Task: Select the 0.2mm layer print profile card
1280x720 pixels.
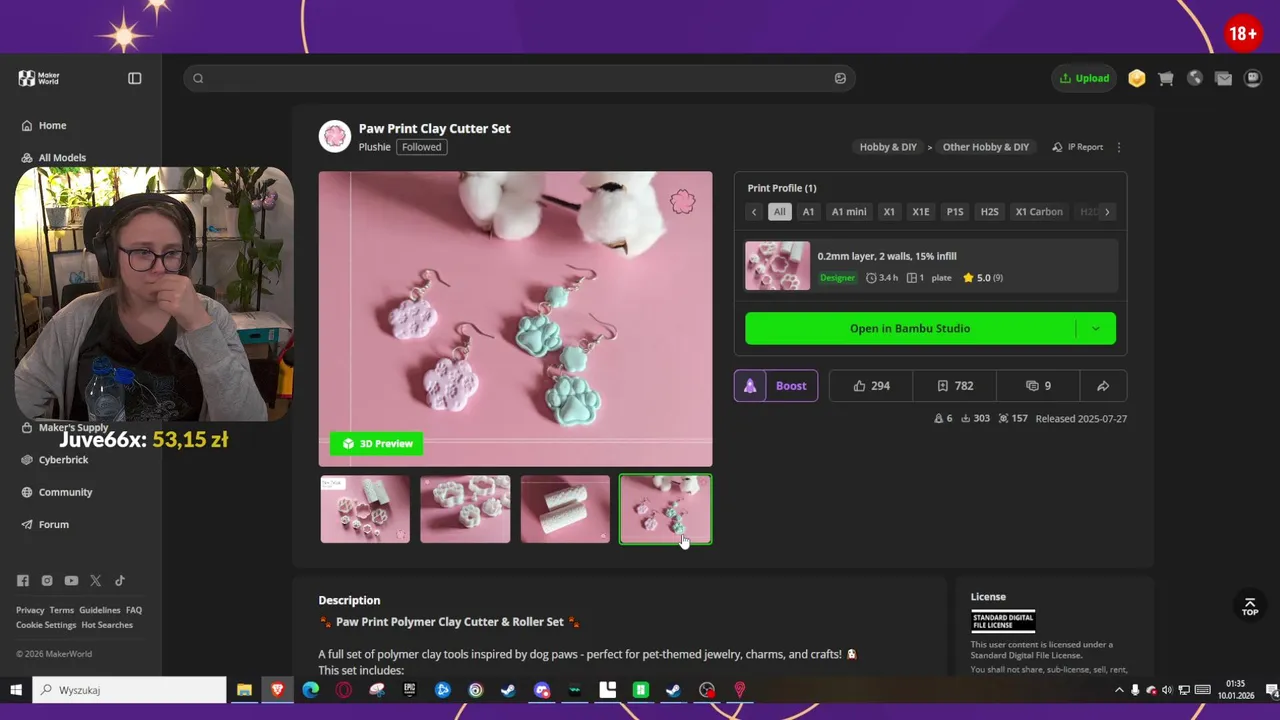Action: pos(930,266)
